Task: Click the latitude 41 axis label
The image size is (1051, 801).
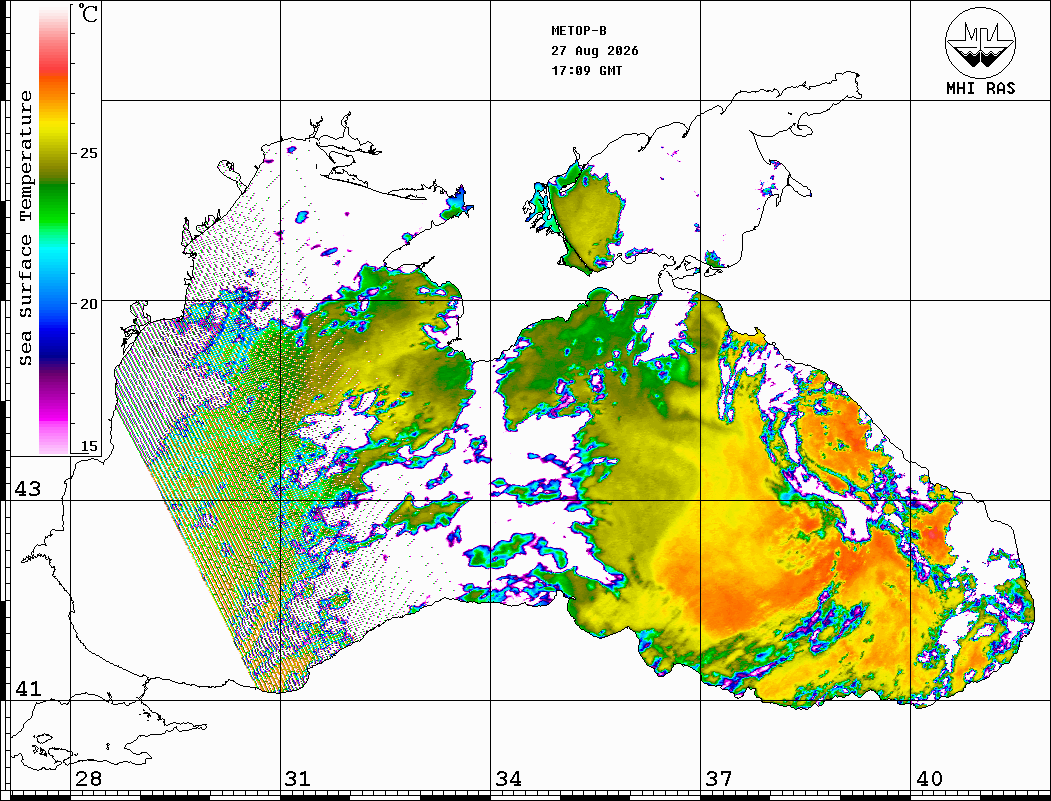Action: 28,688
